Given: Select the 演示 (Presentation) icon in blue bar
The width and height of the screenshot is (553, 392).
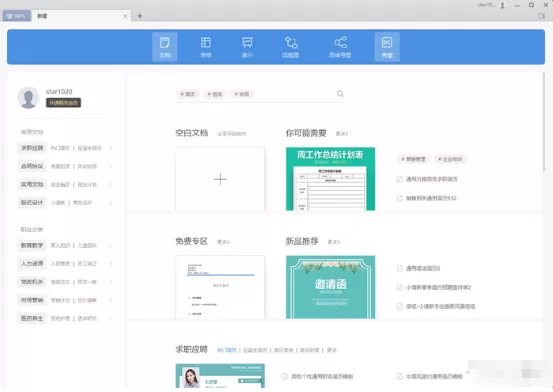Looking at the screenshot, I should click(x=247, y=47).
